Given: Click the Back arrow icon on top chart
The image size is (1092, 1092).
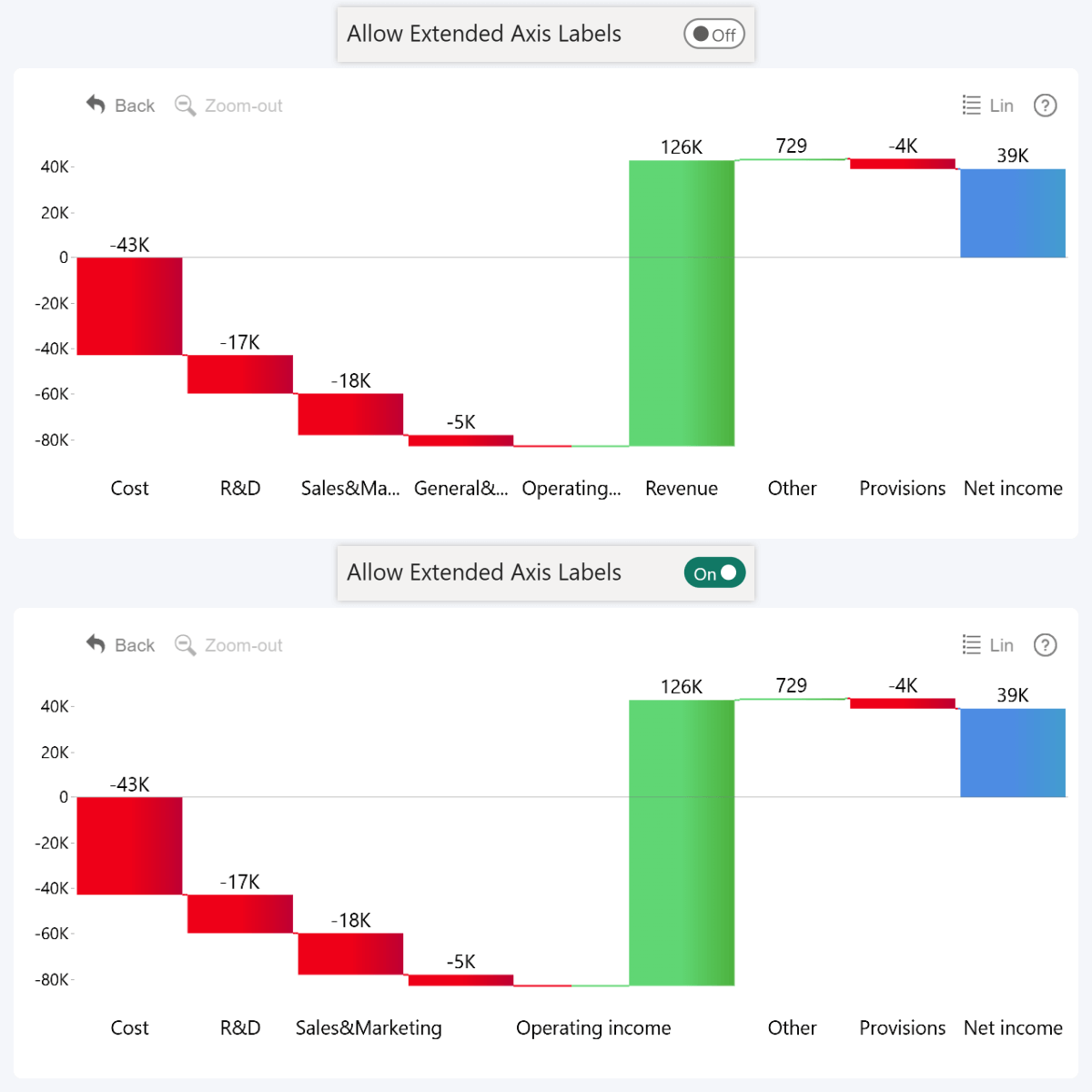Looking at the screenshot, I should [x=96, y=105].
